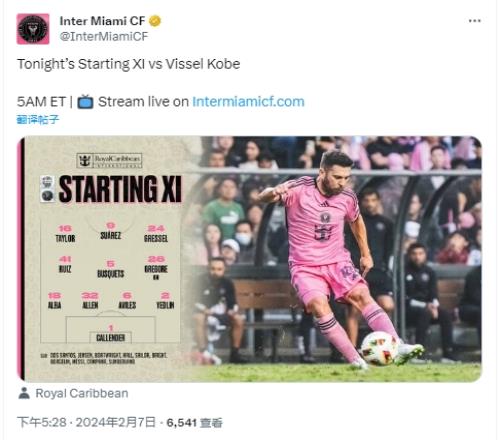500x440 pixels.
Task: Click the Royal Caribbean logo inside the graphic
Action: 109,160
